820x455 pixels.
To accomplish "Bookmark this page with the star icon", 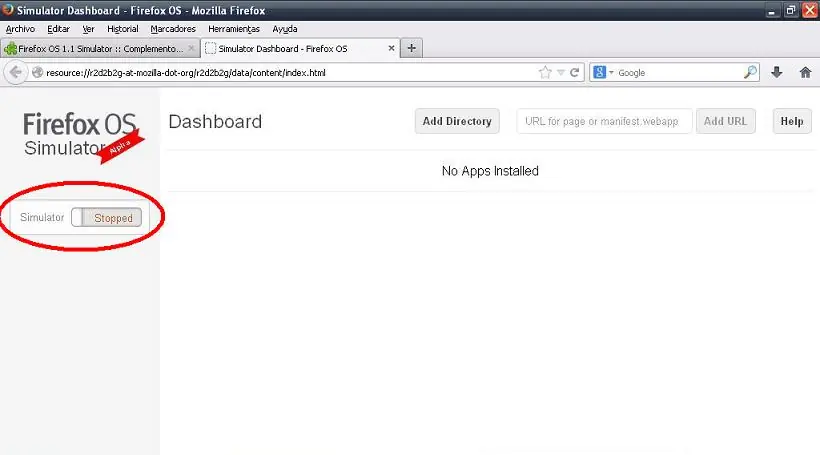I will pyautogui.click(x=545, y=72).
